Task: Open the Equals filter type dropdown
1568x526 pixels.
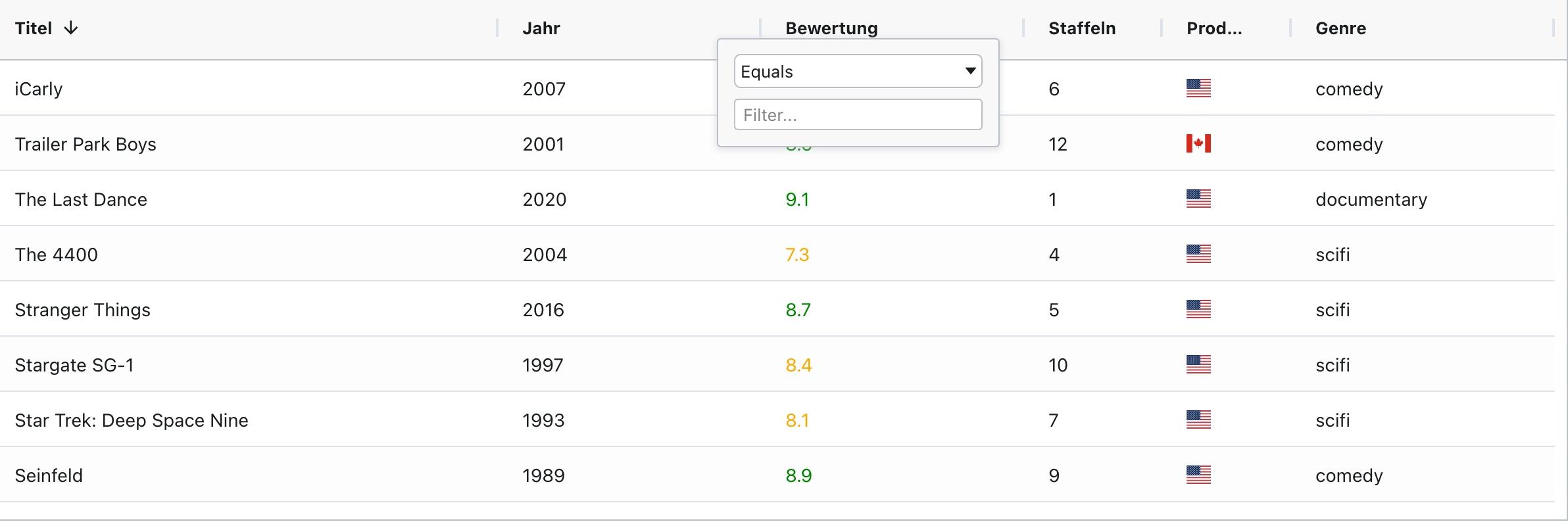Action: tap(858, 72)
